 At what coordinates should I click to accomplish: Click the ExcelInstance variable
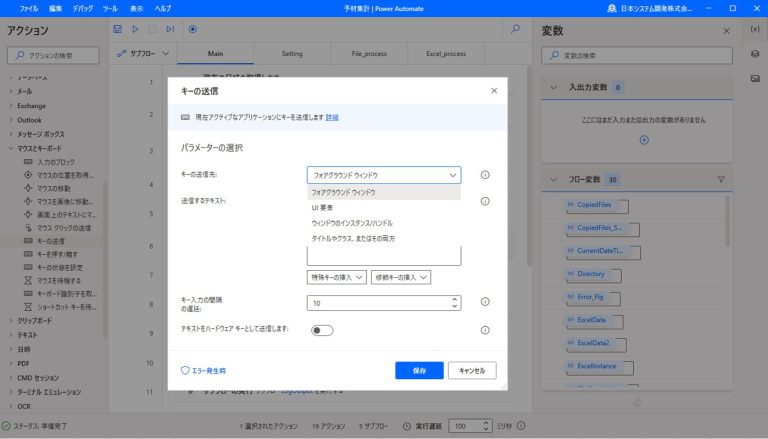click(597, 366)
